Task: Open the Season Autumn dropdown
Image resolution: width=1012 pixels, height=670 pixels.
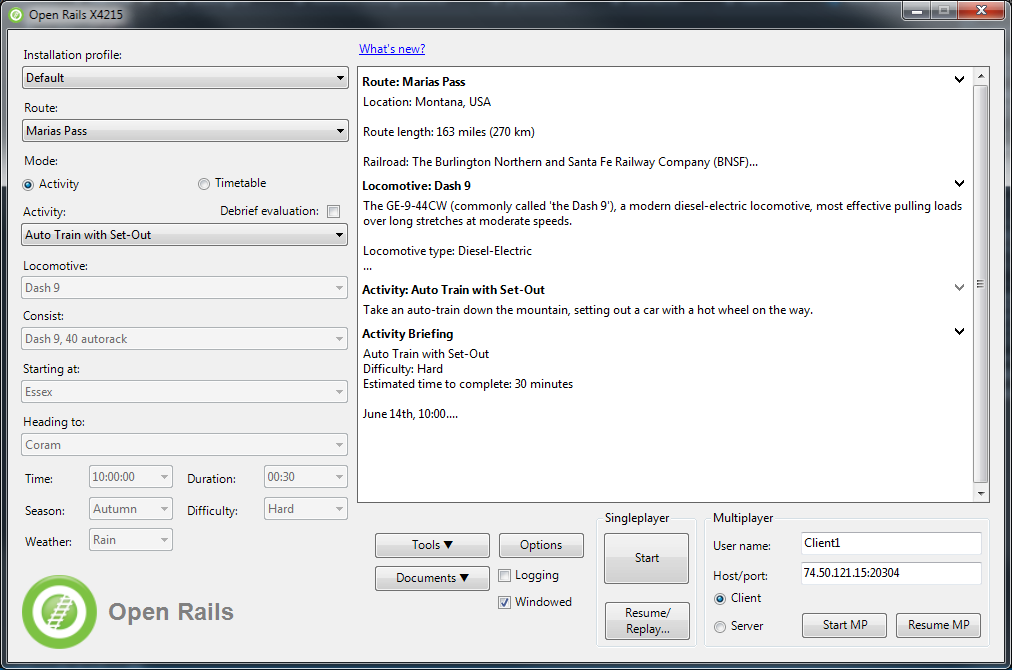Action: pyautogui.click(x=131, y=509)
